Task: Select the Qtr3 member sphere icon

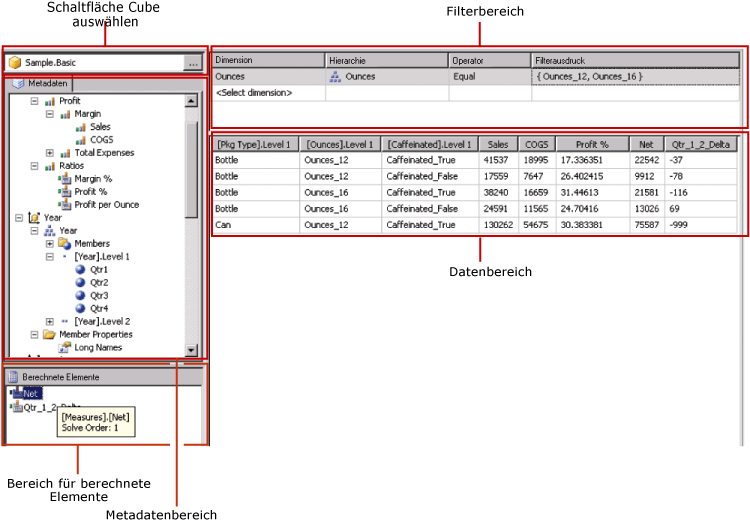Action: point(80,295)
